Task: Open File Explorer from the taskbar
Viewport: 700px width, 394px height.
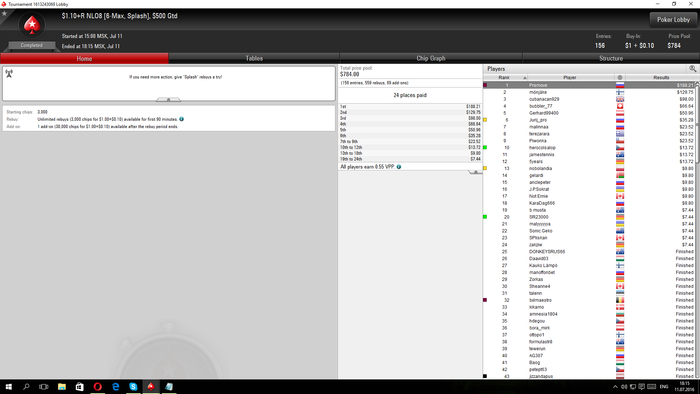Action: click(62, 386)
